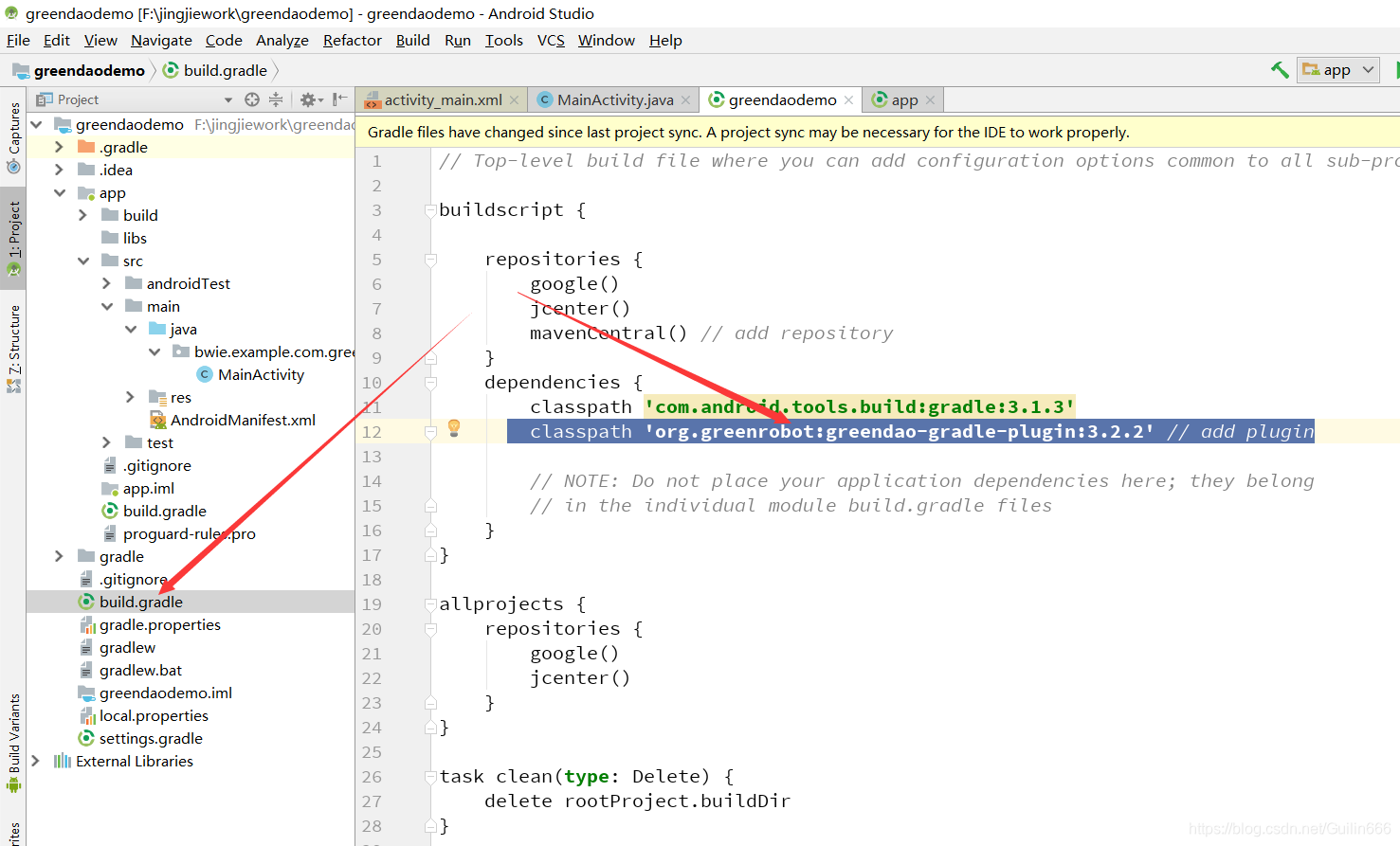Screen dimensions: 1400x846
Task: Collapse the greendaodemo root project node
Action: pyautogui.click(x=36, y=124)
